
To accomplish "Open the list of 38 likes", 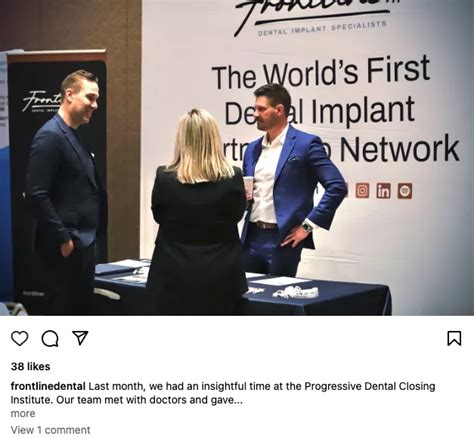I will pyautogui.click(x=30, y=366).
